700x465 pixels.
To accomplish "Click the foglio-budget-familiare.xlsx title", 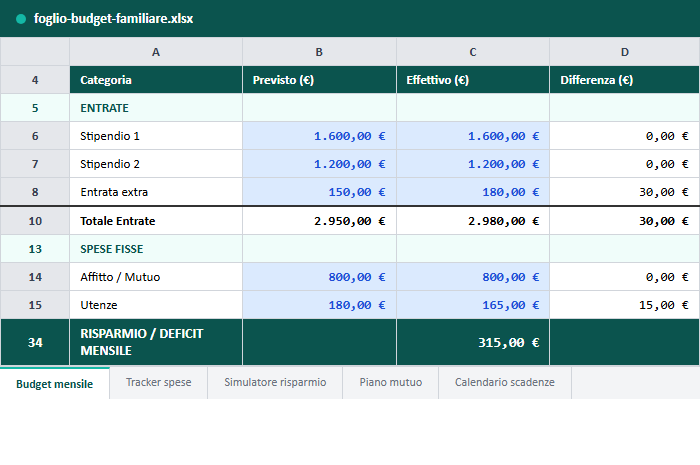I will point(113,18).
